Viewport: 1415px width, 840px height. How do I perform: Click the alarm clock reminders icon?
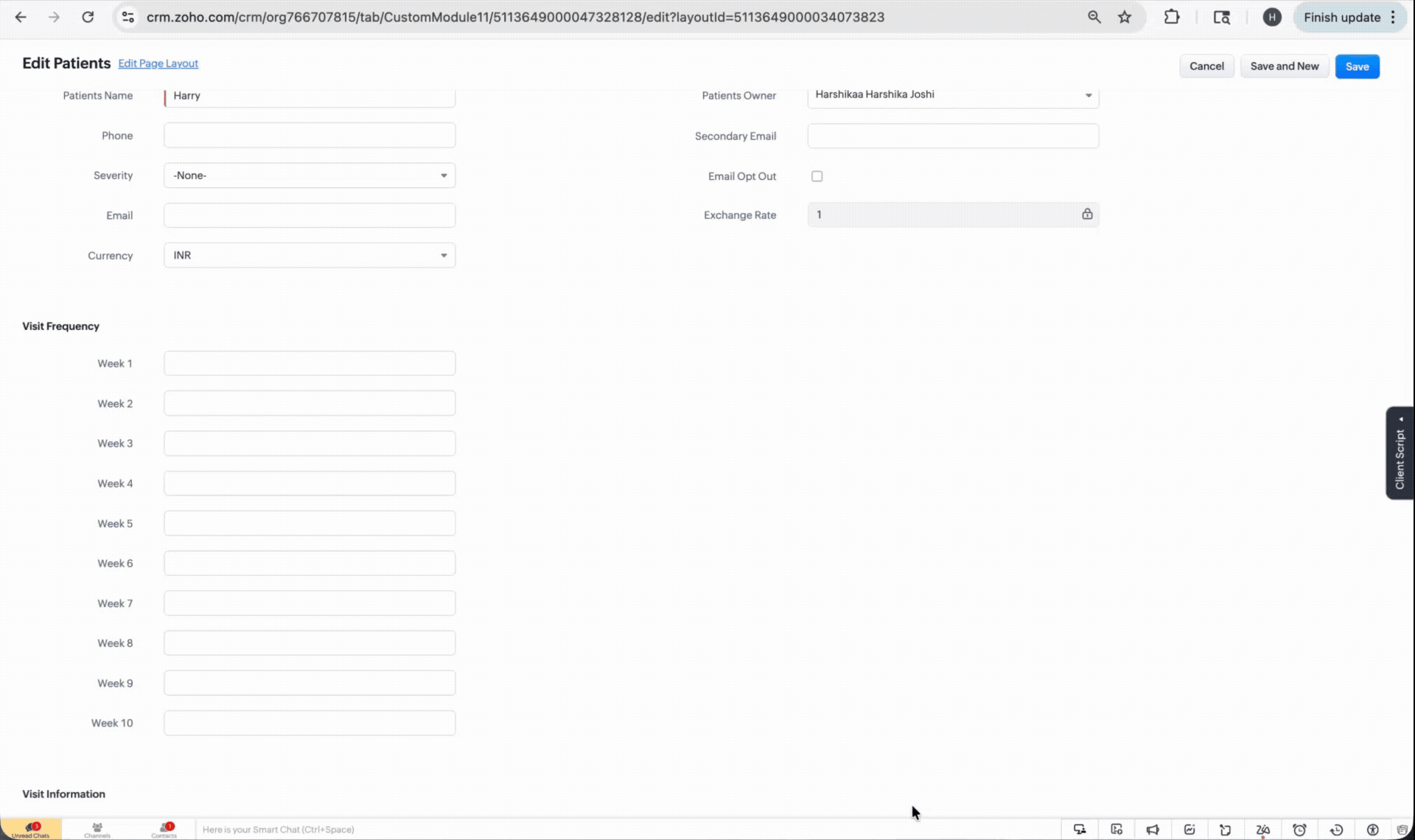pyautogui.click(x=1299, y=830)
